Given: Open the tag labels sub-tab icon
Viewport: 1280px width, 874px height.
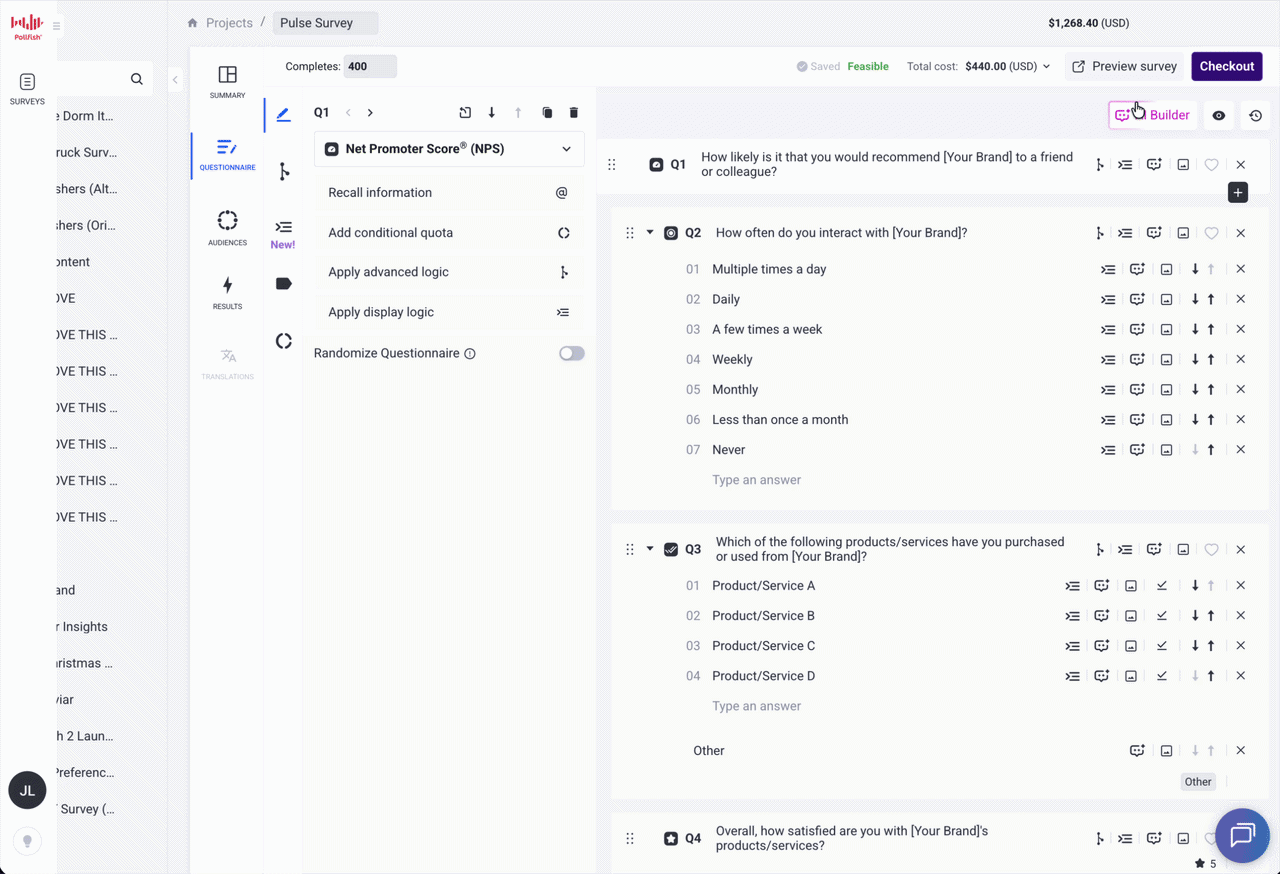Looking at the screenshot, I should 283,284.
